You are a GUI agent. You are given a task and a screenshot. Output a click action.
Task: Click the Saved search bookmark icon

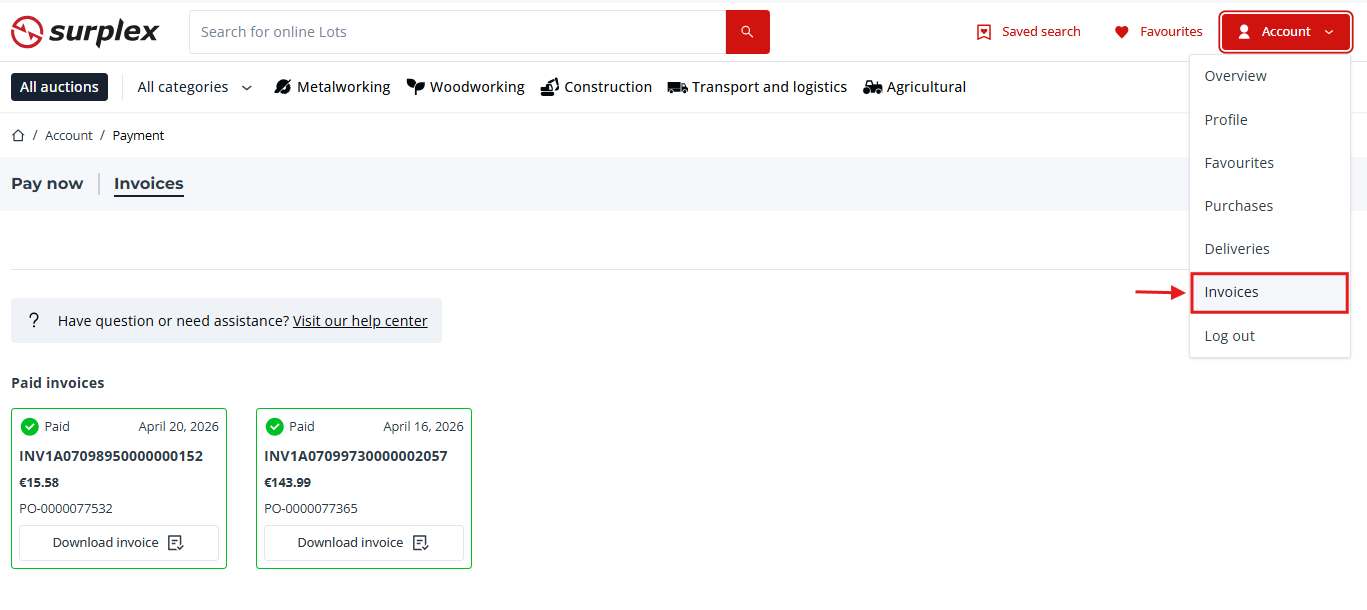(x=984, y=32)
